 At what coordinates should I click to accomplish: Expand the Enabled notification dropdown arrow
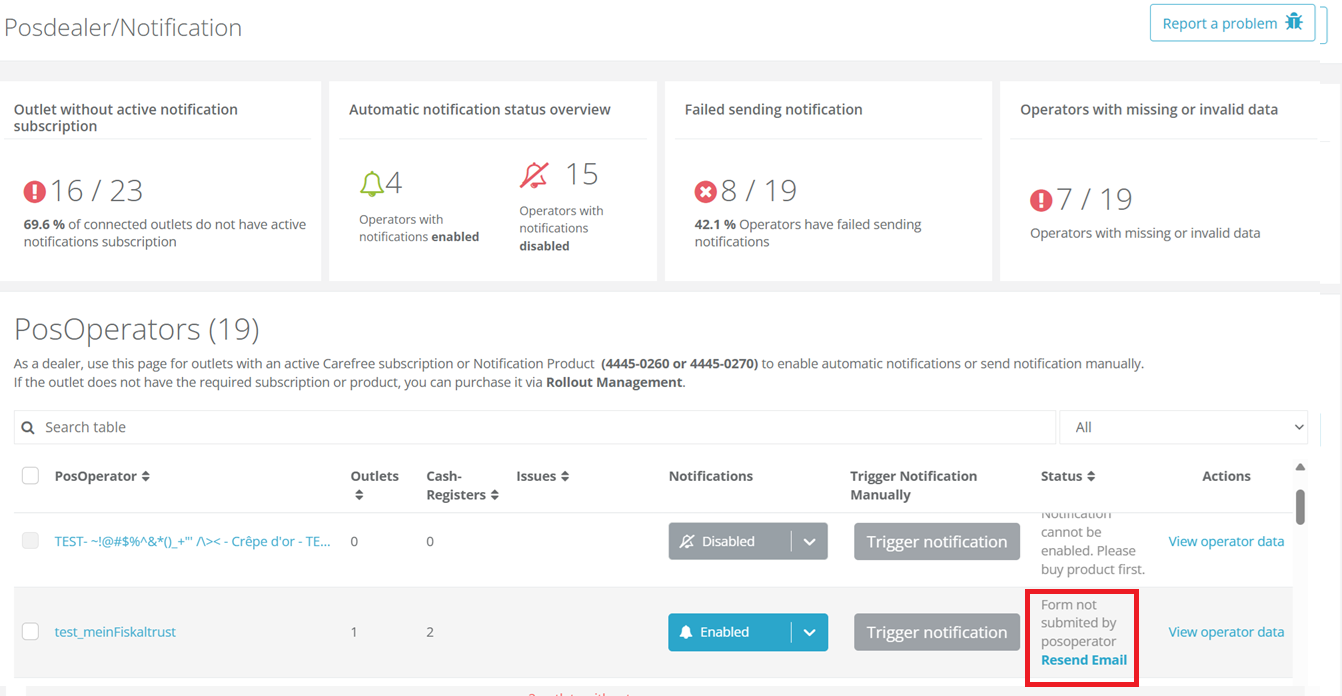click(x=809, y=632)
